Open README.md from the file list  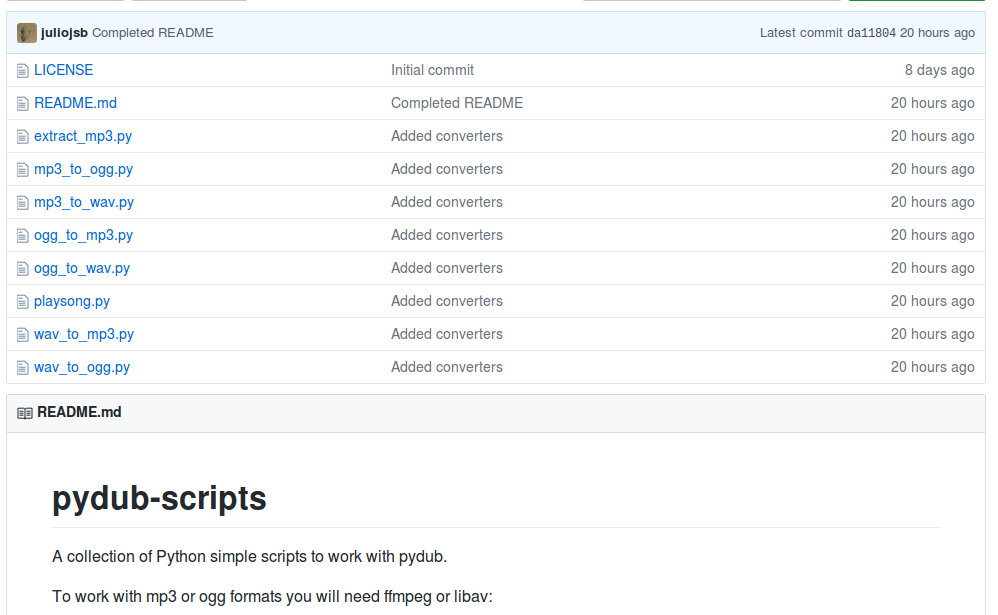[x=76, y=103]
